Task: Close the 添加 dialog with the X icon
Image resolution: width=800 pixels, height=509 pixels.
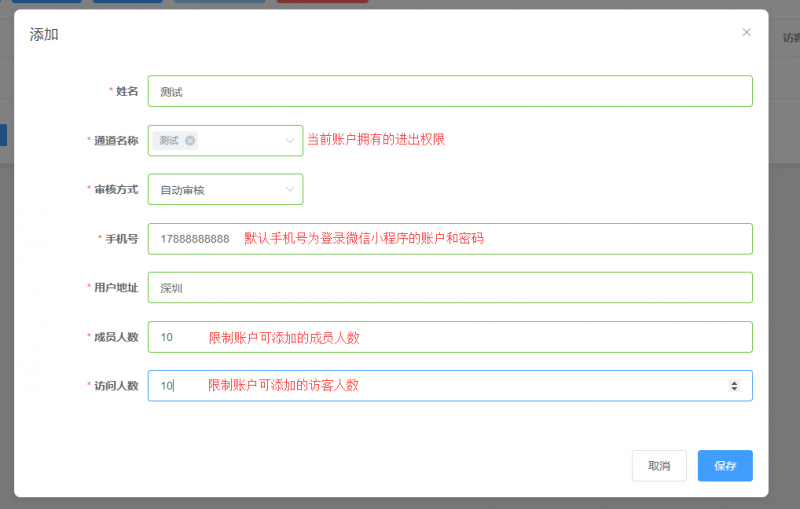Action: tap(746, 32)
